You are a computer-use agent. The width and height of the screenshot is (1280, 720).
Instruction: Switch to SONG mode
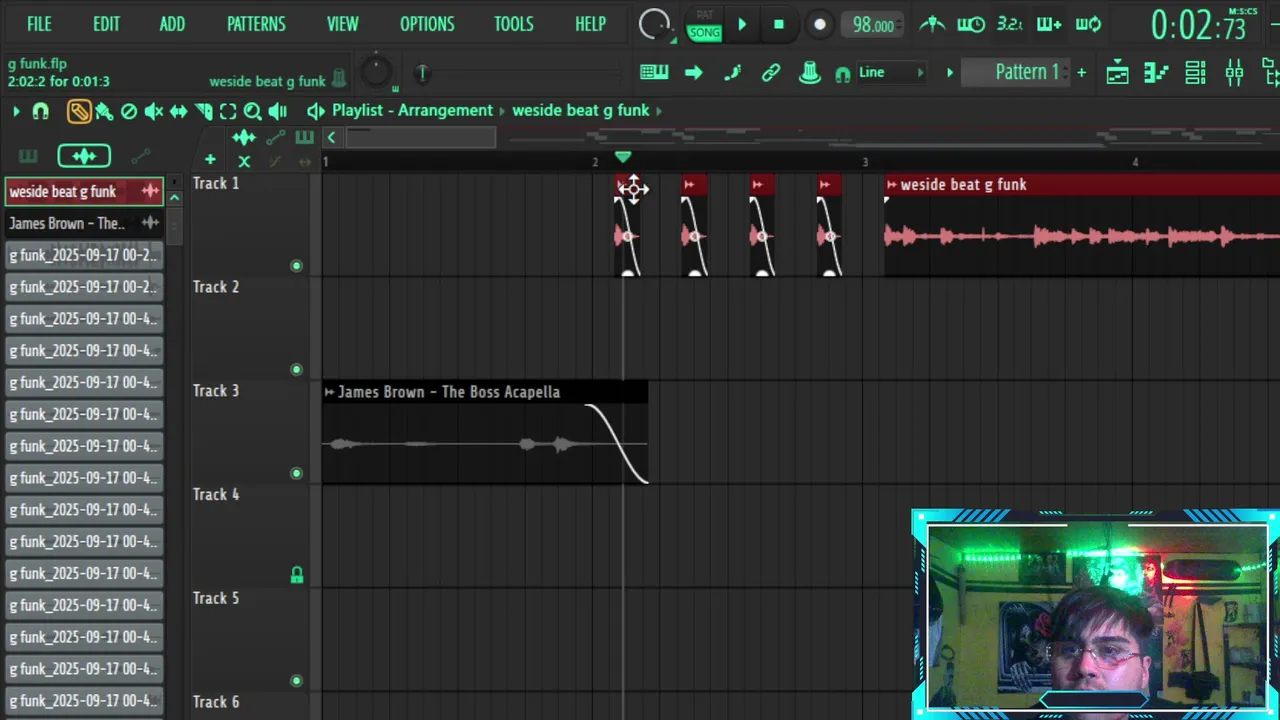[704, 33]
